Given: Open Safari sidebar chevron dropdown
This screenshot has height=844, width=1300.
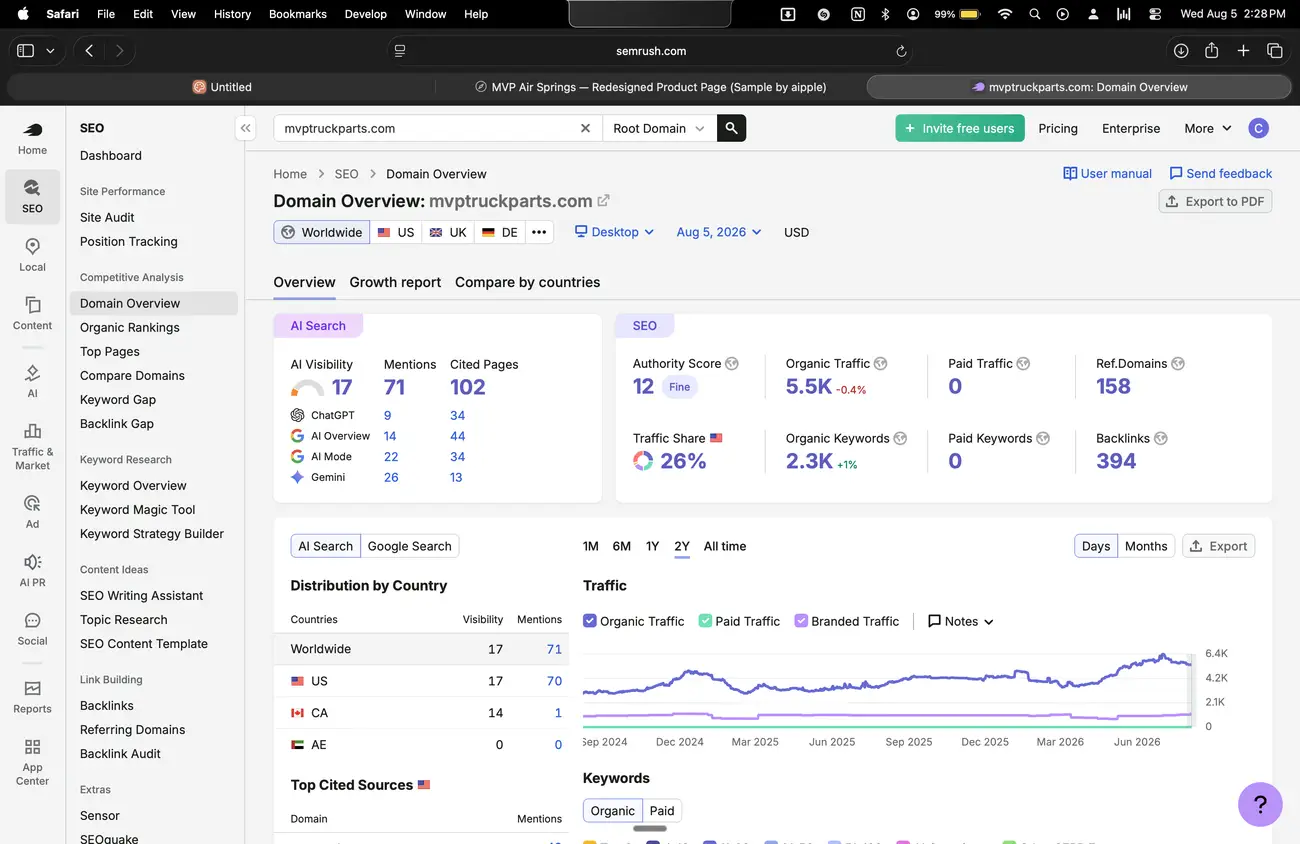Looking at the screenshot, I should (x=51, y=51).
